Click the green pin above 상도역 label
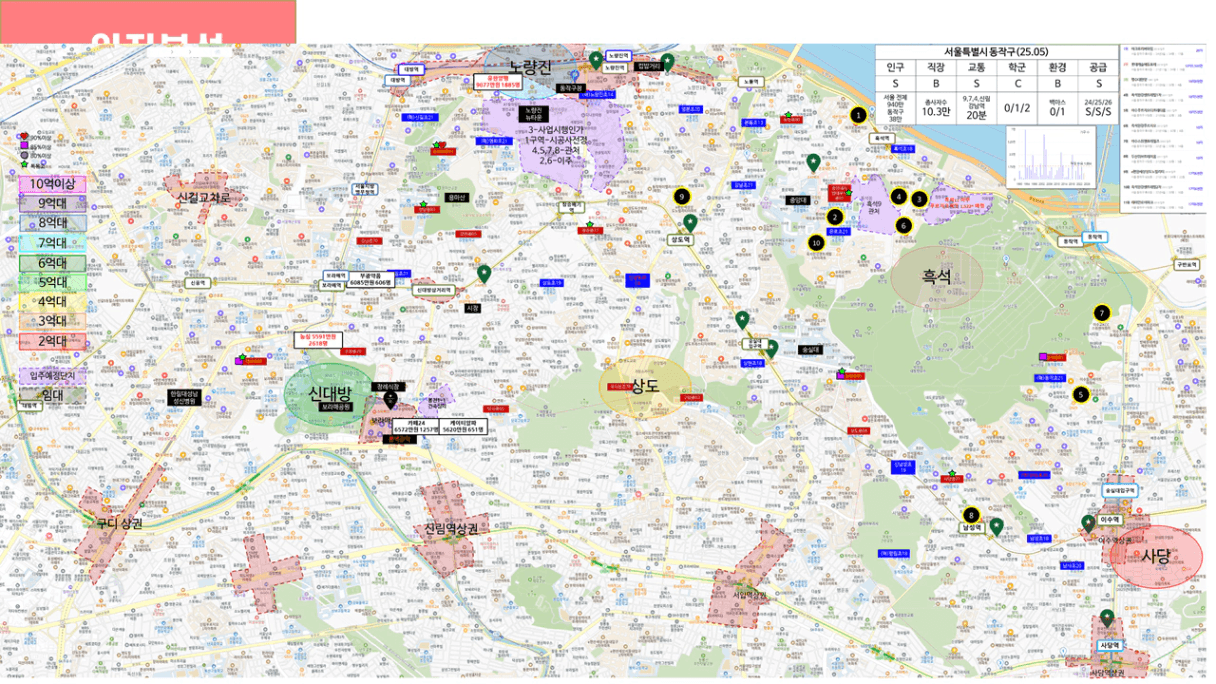Screen dimensions: 1216x684 [x=689, y=223]
